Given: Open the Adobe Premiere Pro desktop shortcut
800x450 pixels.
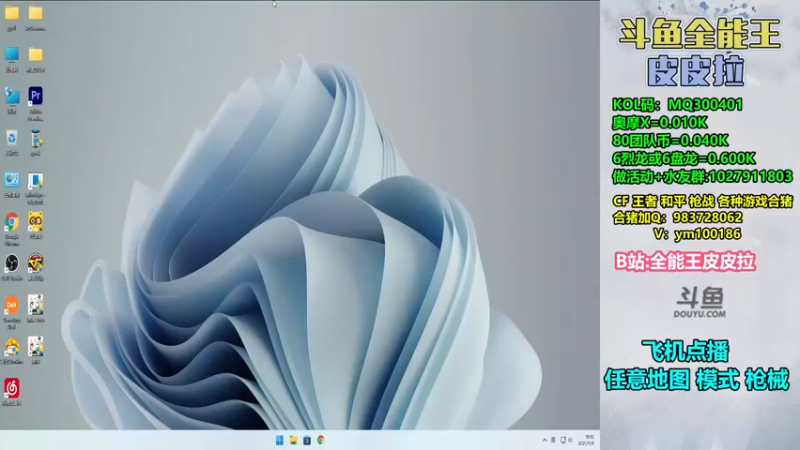Looking at the screenshot, I should pyautogui.click(x=35, y=96).
